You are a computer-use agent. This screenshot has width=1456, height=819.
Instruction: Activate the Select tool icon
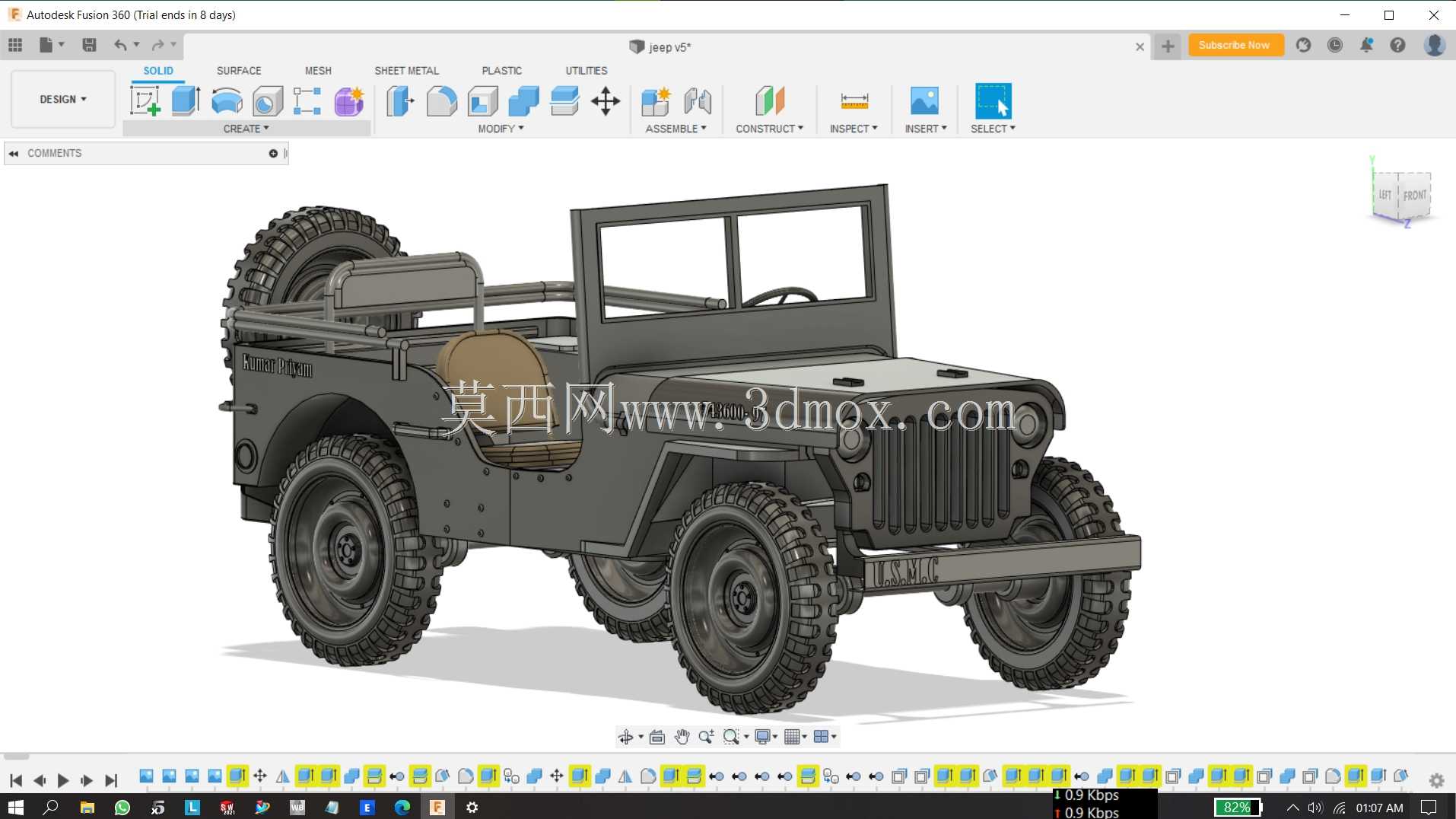[x=993, y=100]
